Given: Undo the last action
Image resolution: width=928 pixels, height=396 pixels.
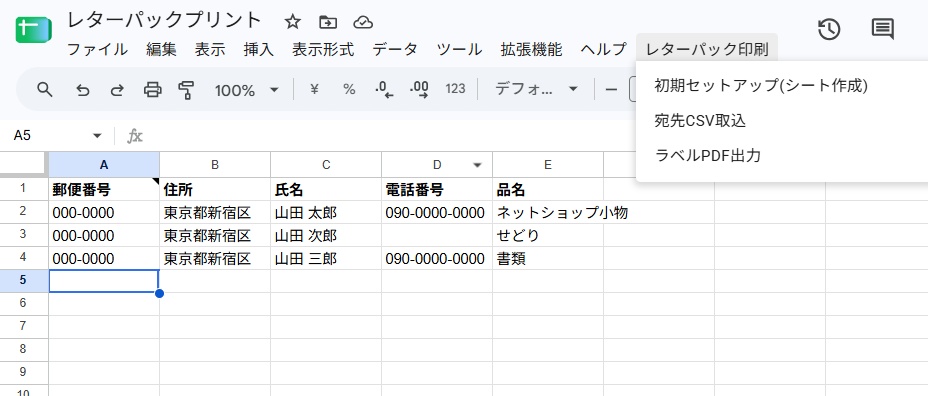Looking at the screenshot, I should pyautogui.click(x=83, y=90).
